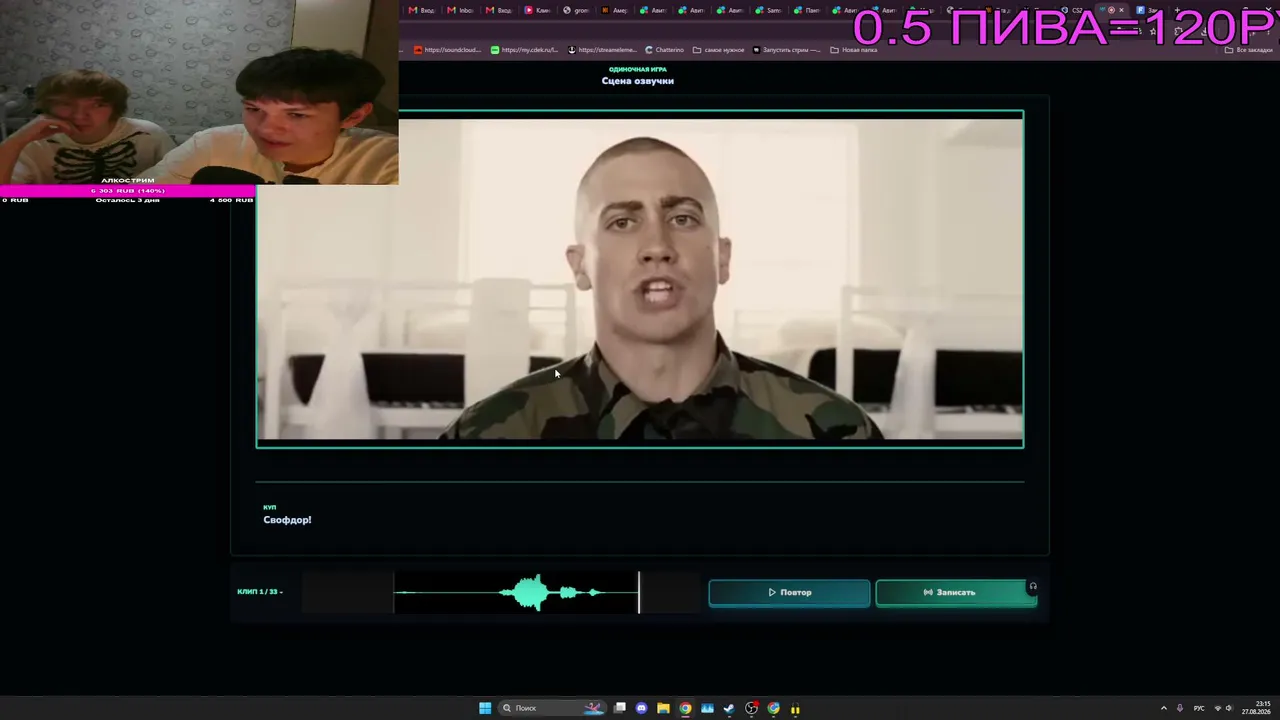The image size is (1280, 720).
Task: Open the streamelements bookmark
Action: 603,50
